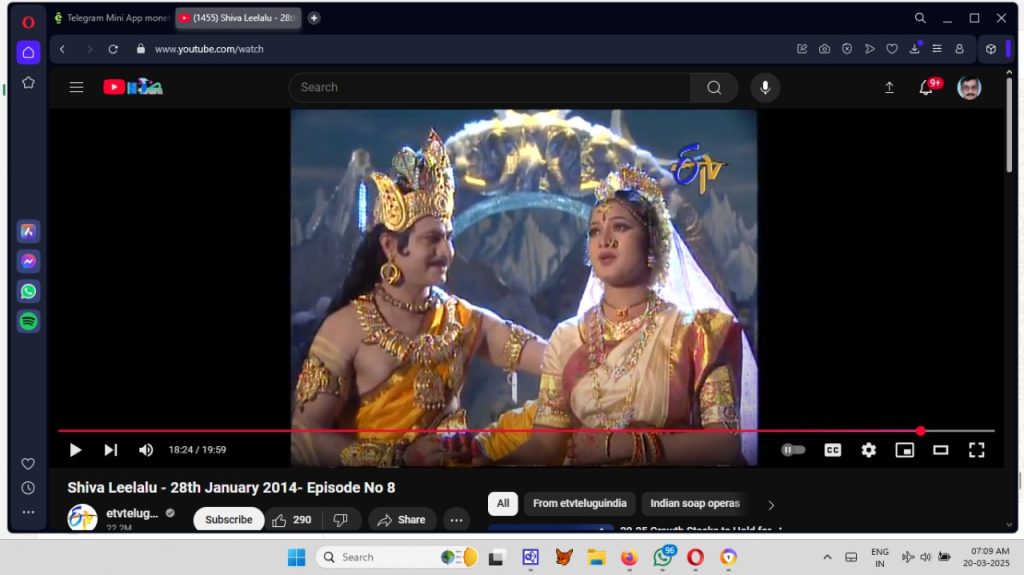Click the red progress bar scrubber
Screen dimensions: 1024x575
coord(921,431)
